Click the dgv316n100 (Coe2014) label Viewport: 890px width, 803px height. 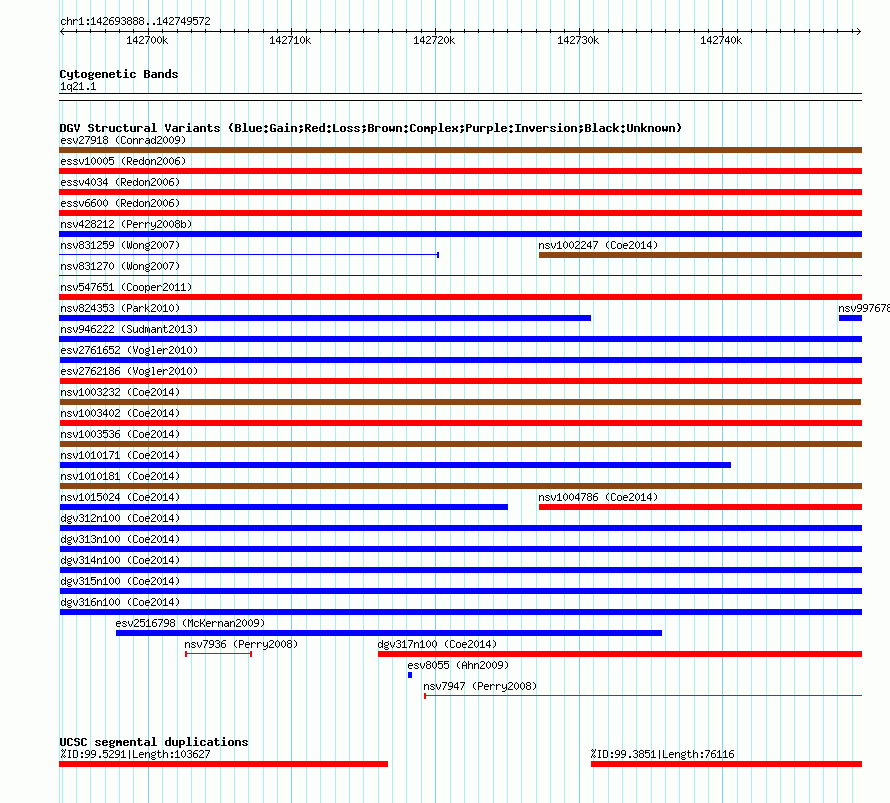[120, 602]
